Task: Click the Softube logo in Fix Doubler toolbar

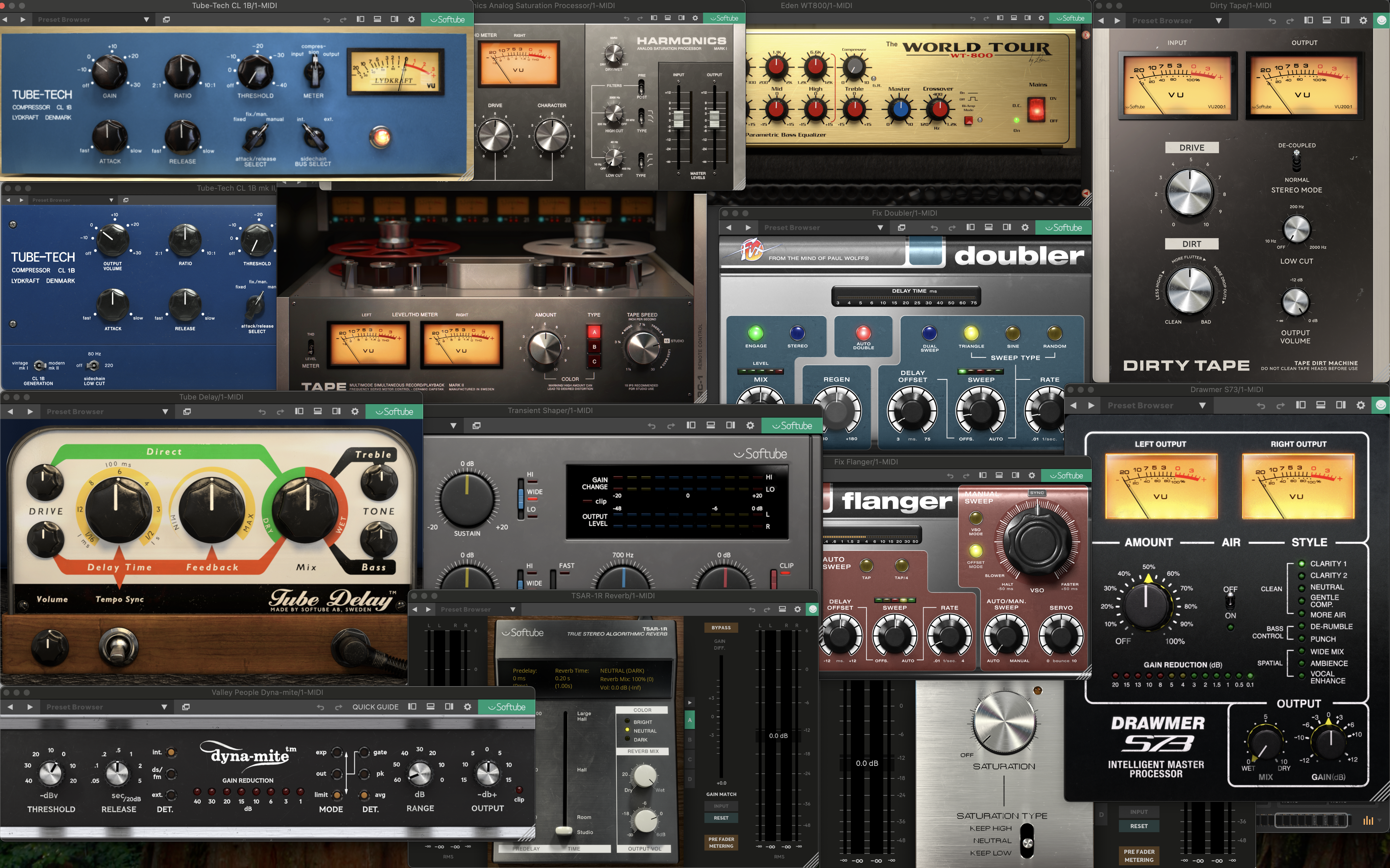Action: 1063,227
